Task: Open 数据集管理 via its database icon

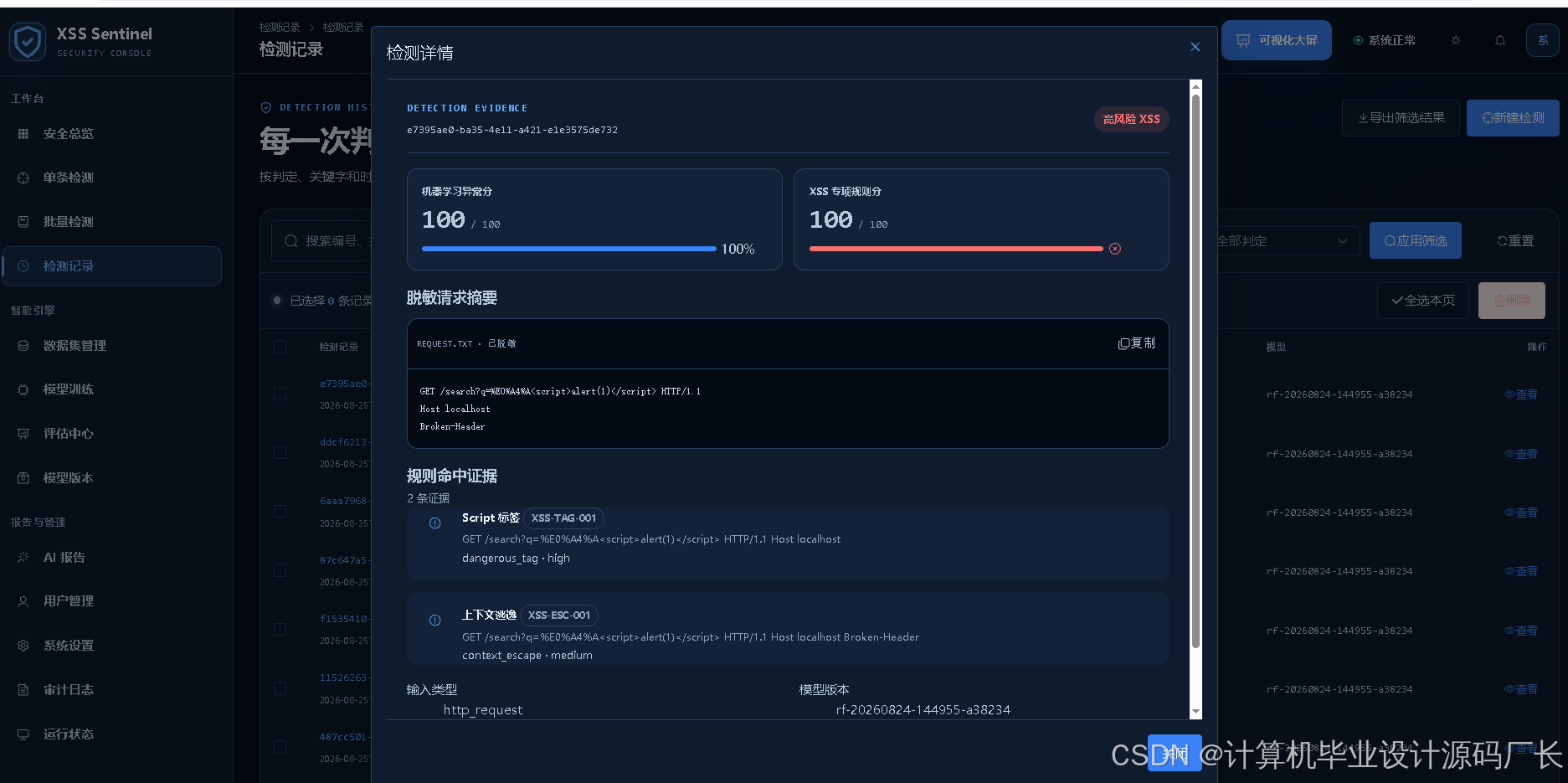Action: click(23, 346)
